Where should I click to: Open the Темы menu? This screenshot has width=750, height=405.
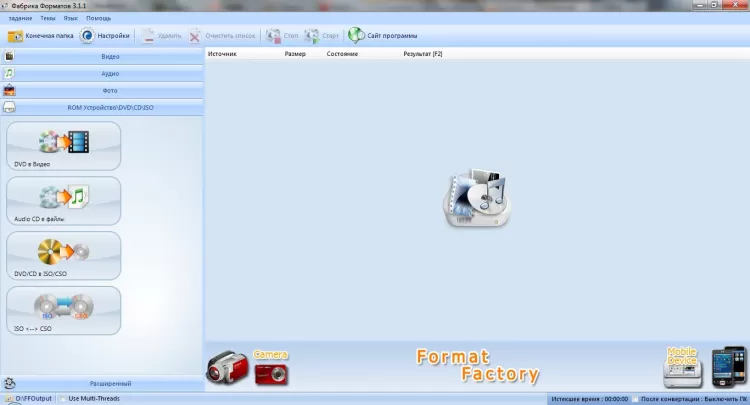(47, 18)
